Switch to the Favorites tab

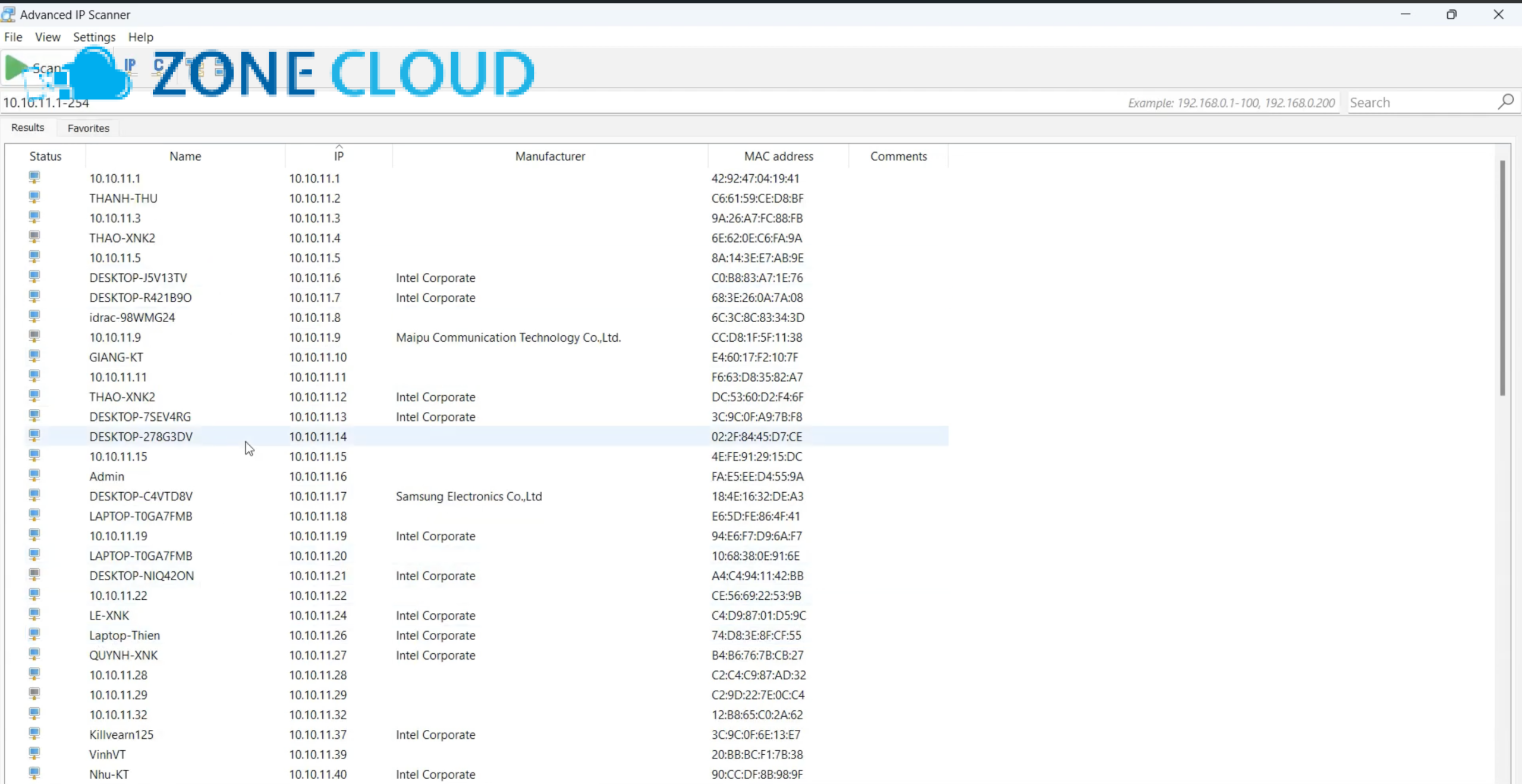click(x=89, y=128)
